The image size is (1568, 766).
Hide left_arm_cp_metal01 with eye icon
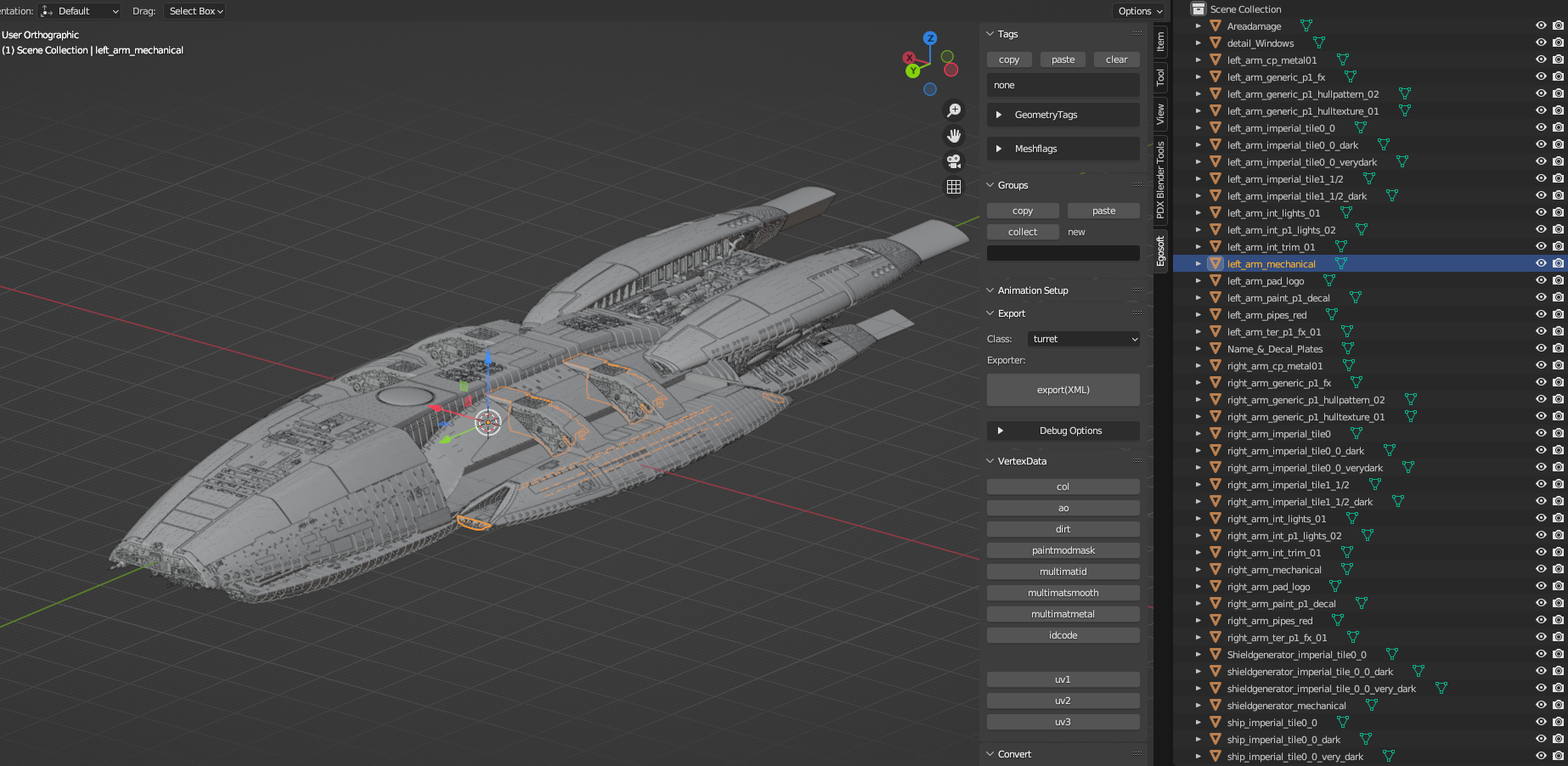(x=1541, y=59)
